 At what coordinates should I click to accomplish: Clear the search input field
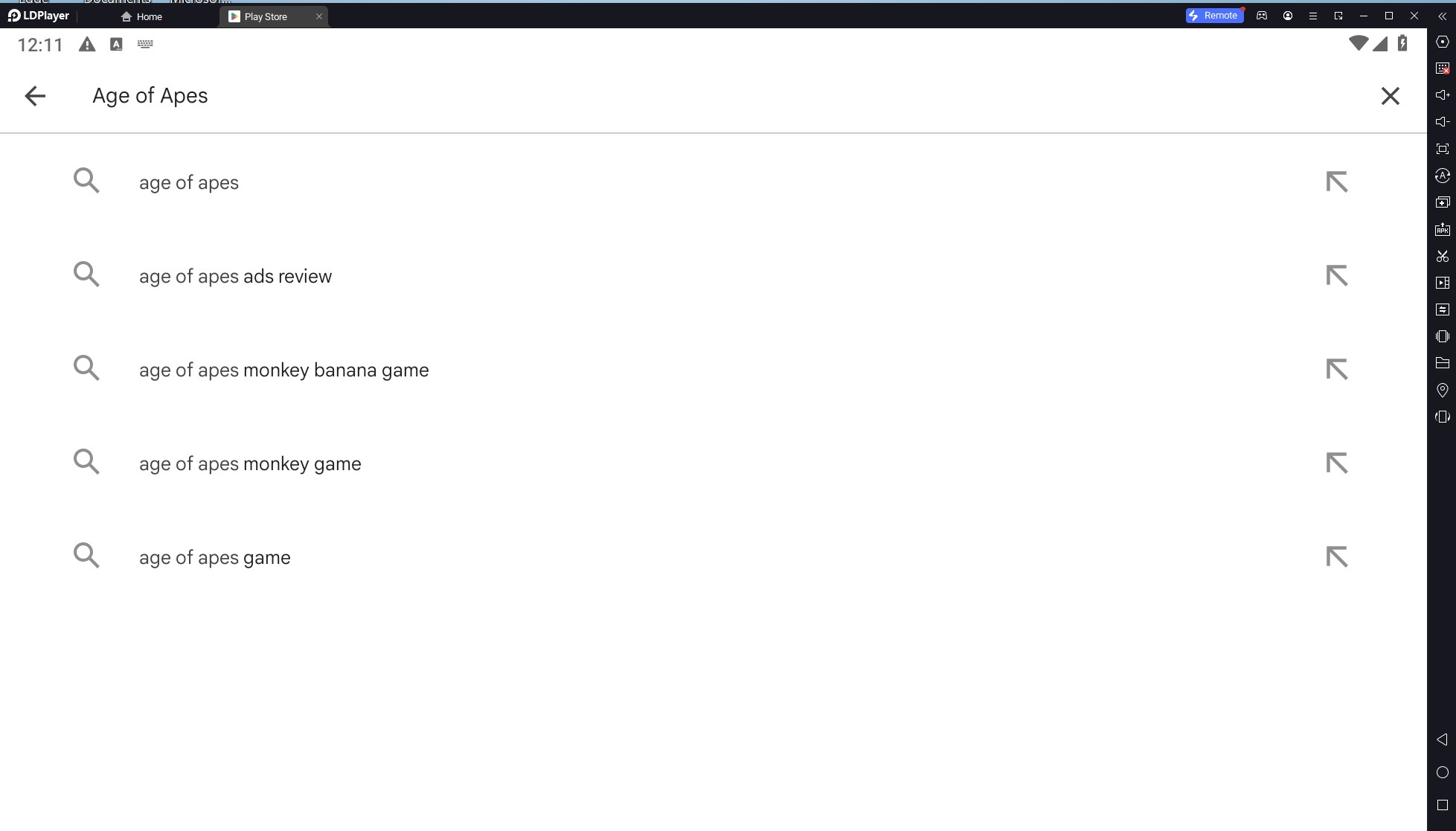pyautogui.click(x=1390, y=95)
